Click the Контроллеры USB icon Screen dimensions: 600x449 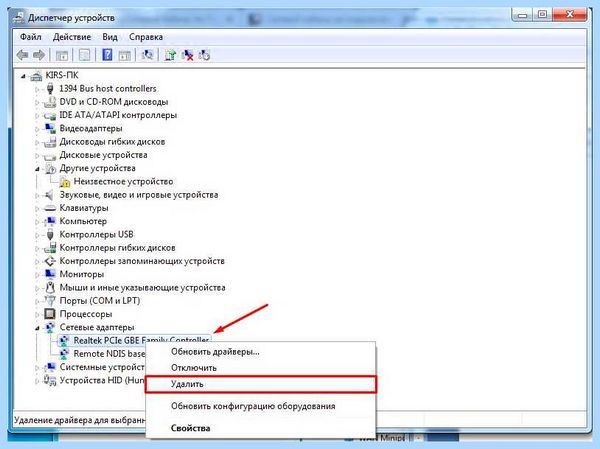[x=50, y=235]
